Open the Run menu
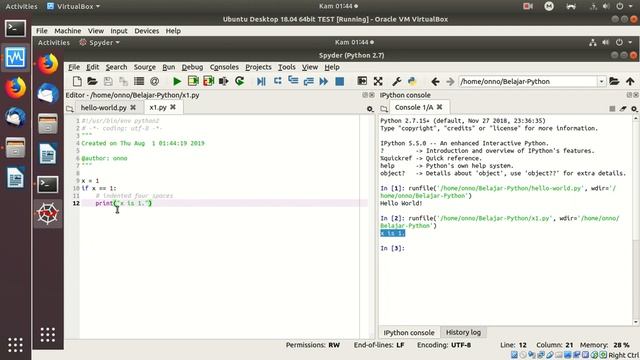The width and height of the screenshot is (640, 360). (169, 67)
